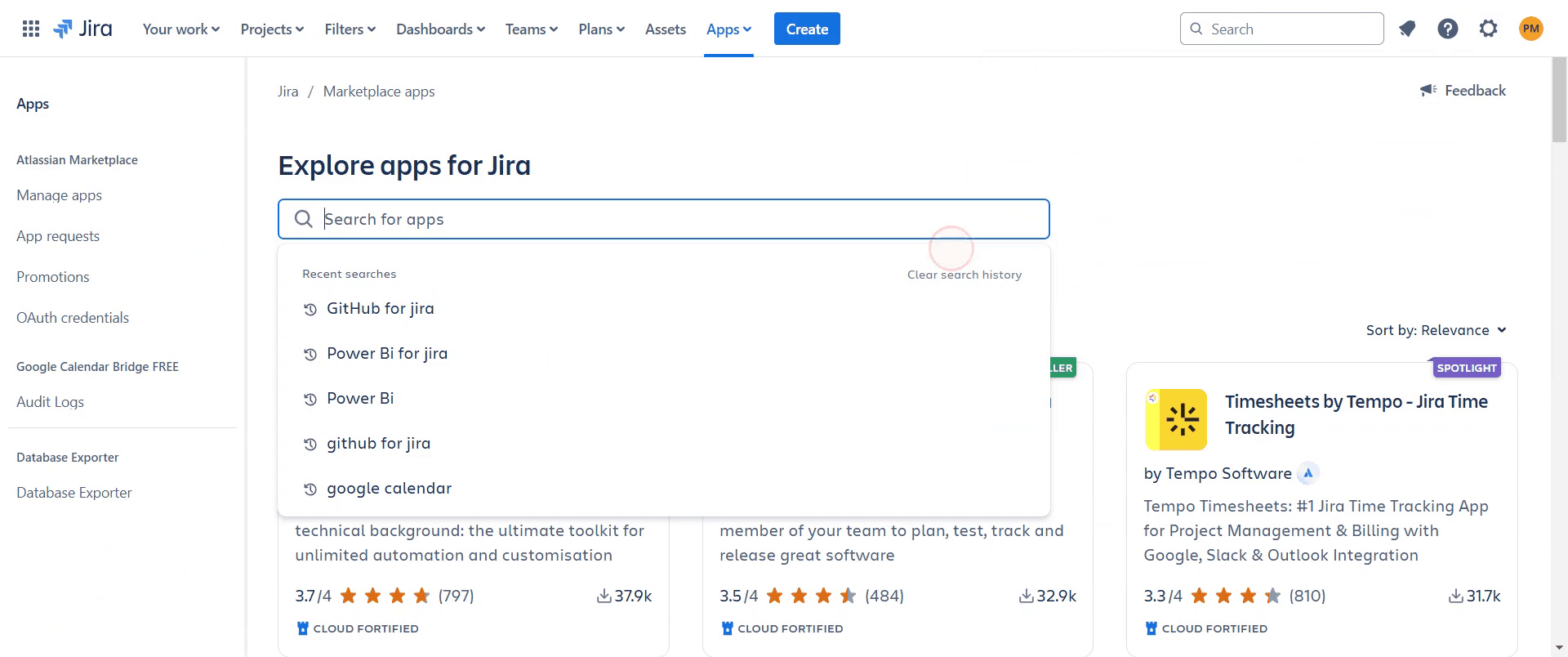Click the 3.3/4 star rating

1236,596
